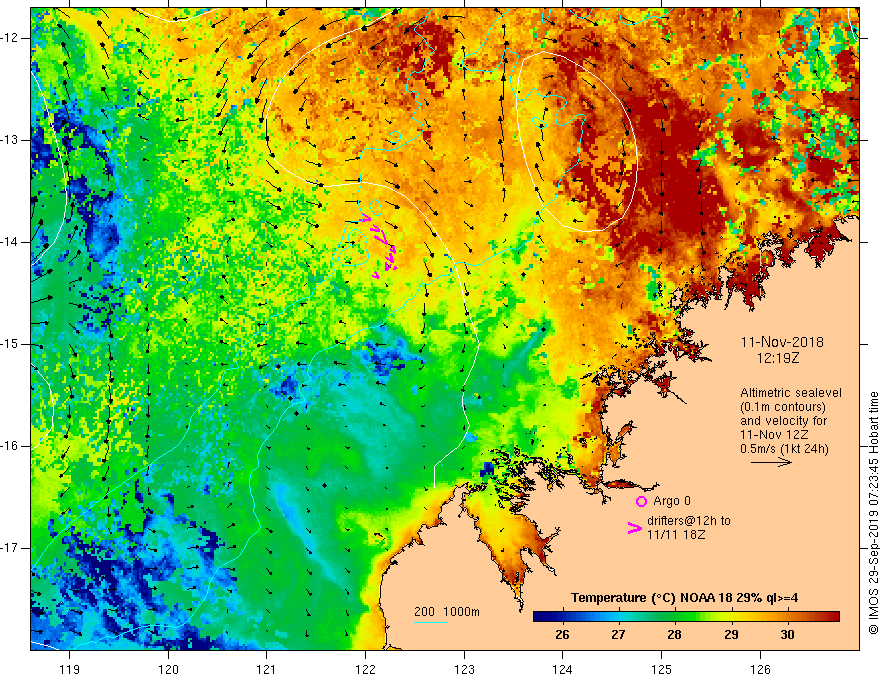Click the magenta Argo 0 circle marker

[x=641, y=501]
